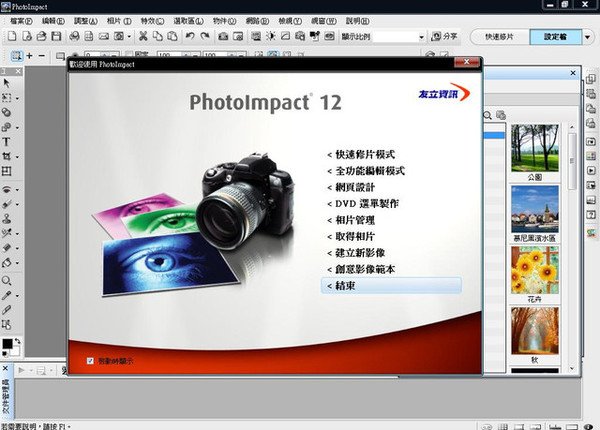
Task: Click the Paste clipboard icon
Action: click(x=173, y=36)
